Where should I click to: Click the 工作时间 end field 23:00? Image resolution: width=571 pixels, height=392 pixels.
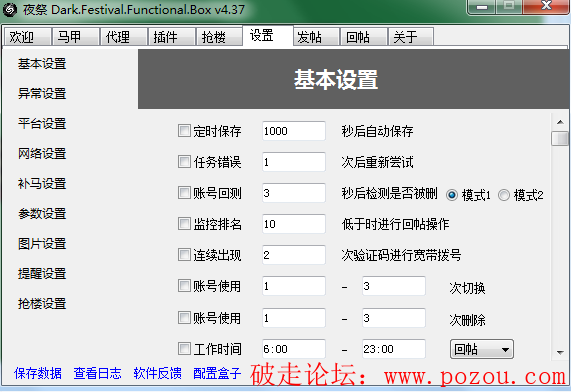(x=394, y=349)
